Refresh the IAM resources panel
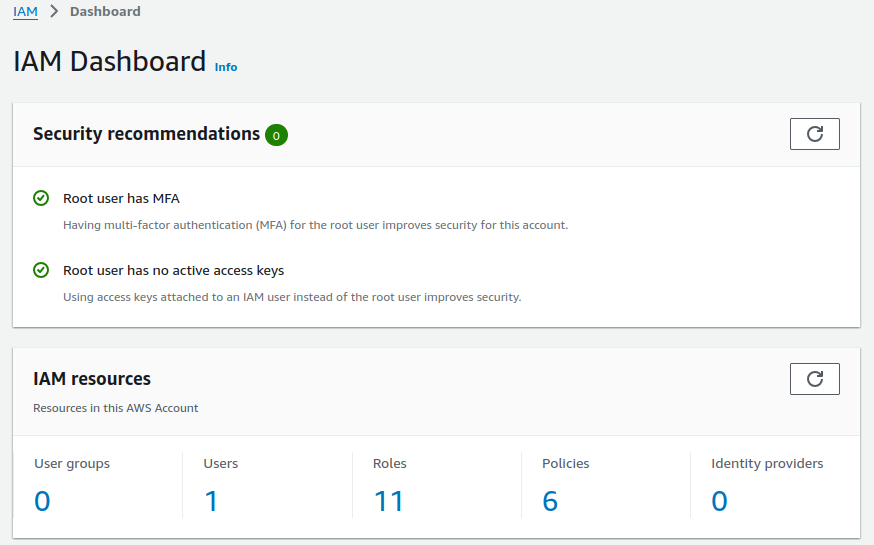Viewport: 874px width, 545px height. coord(814,379)
